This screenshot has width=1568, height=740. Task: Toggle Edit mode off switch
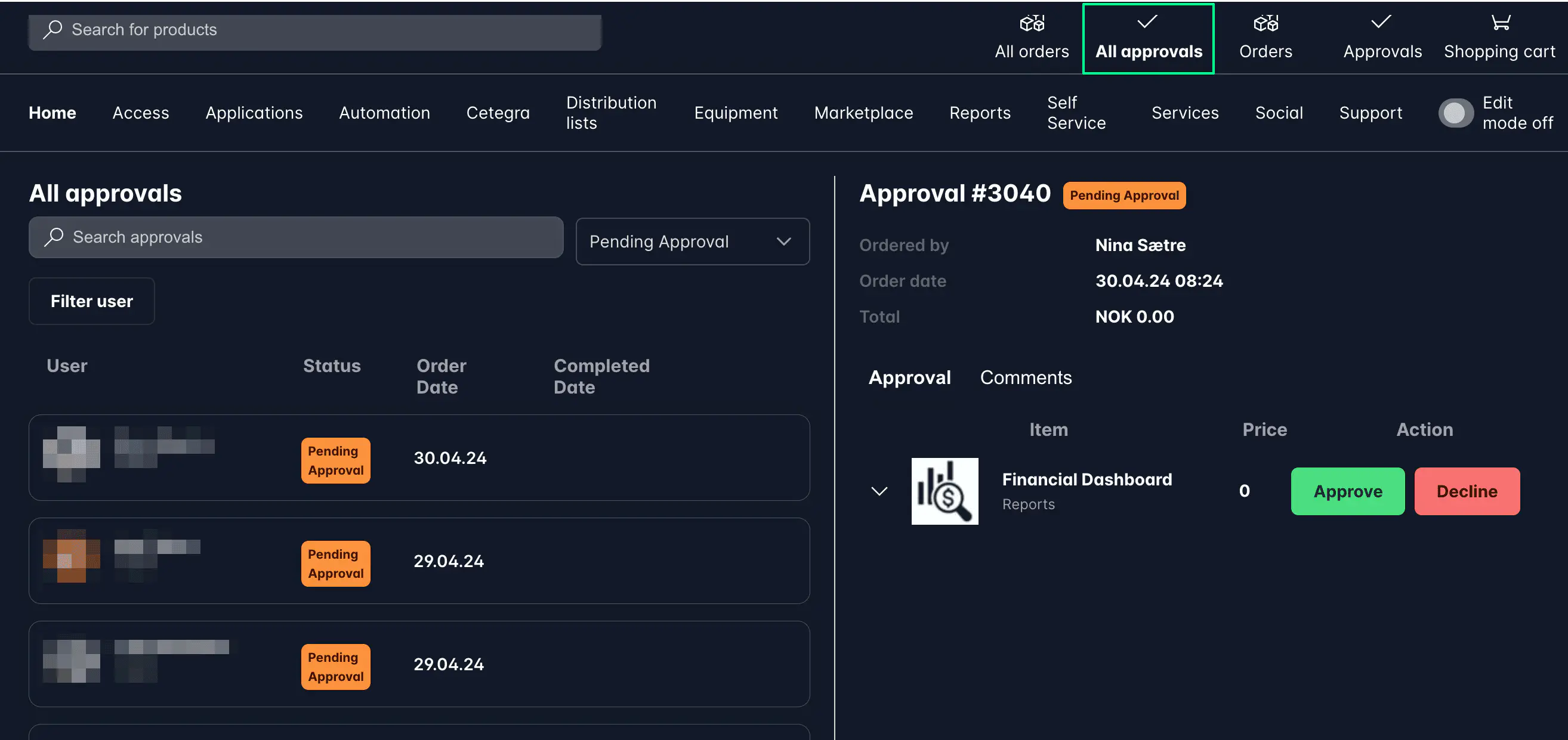point(1456,112)
